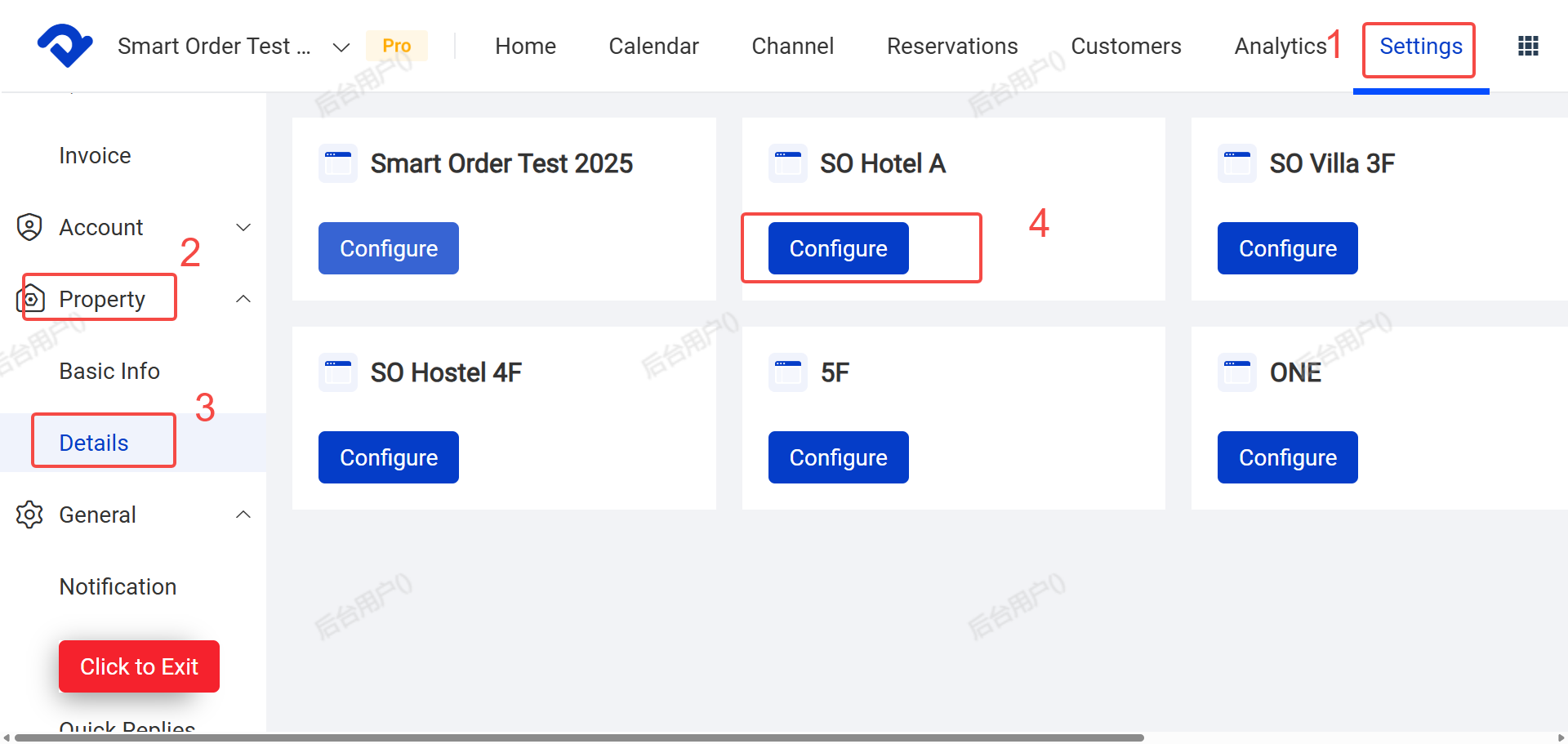Switch to the Analytics tab
1568x744 pixels.
pyautogui.click(x=1280, y=46)
